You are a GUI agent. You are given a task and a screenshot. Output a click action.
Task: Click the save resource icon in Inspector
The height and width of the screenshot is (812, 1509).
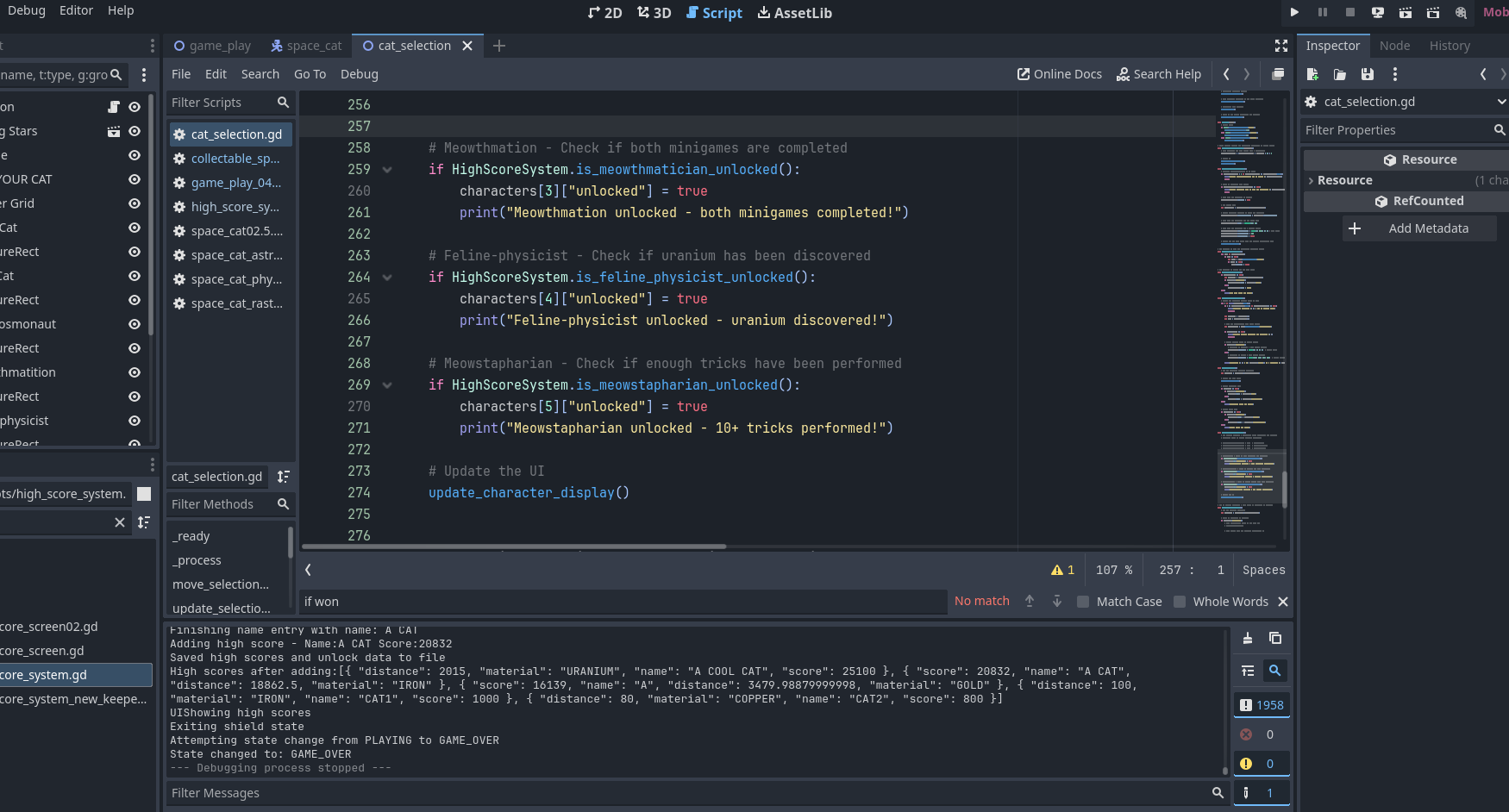[x=1367, y=74]
